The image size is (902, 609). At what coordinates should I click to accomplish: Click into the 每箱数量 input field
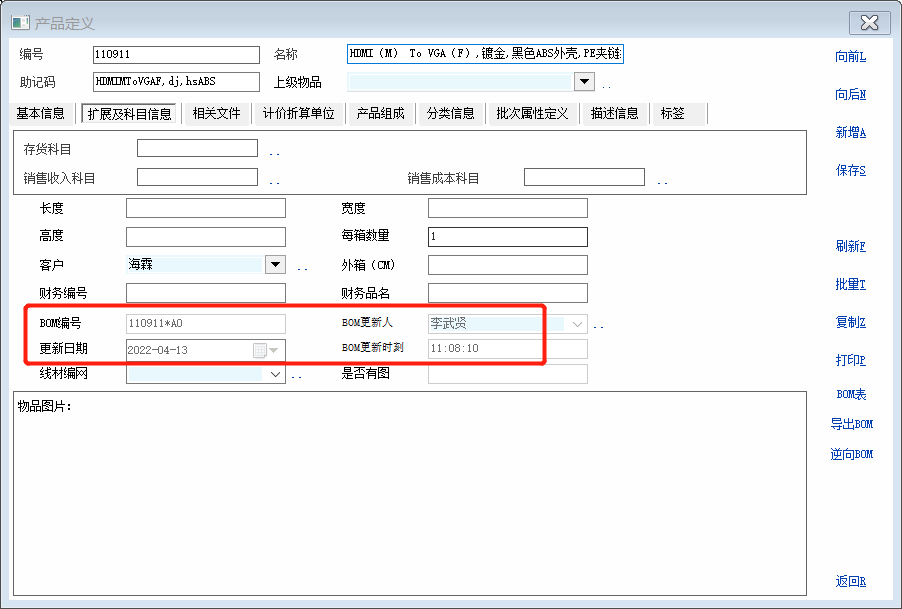click(507, 237)
